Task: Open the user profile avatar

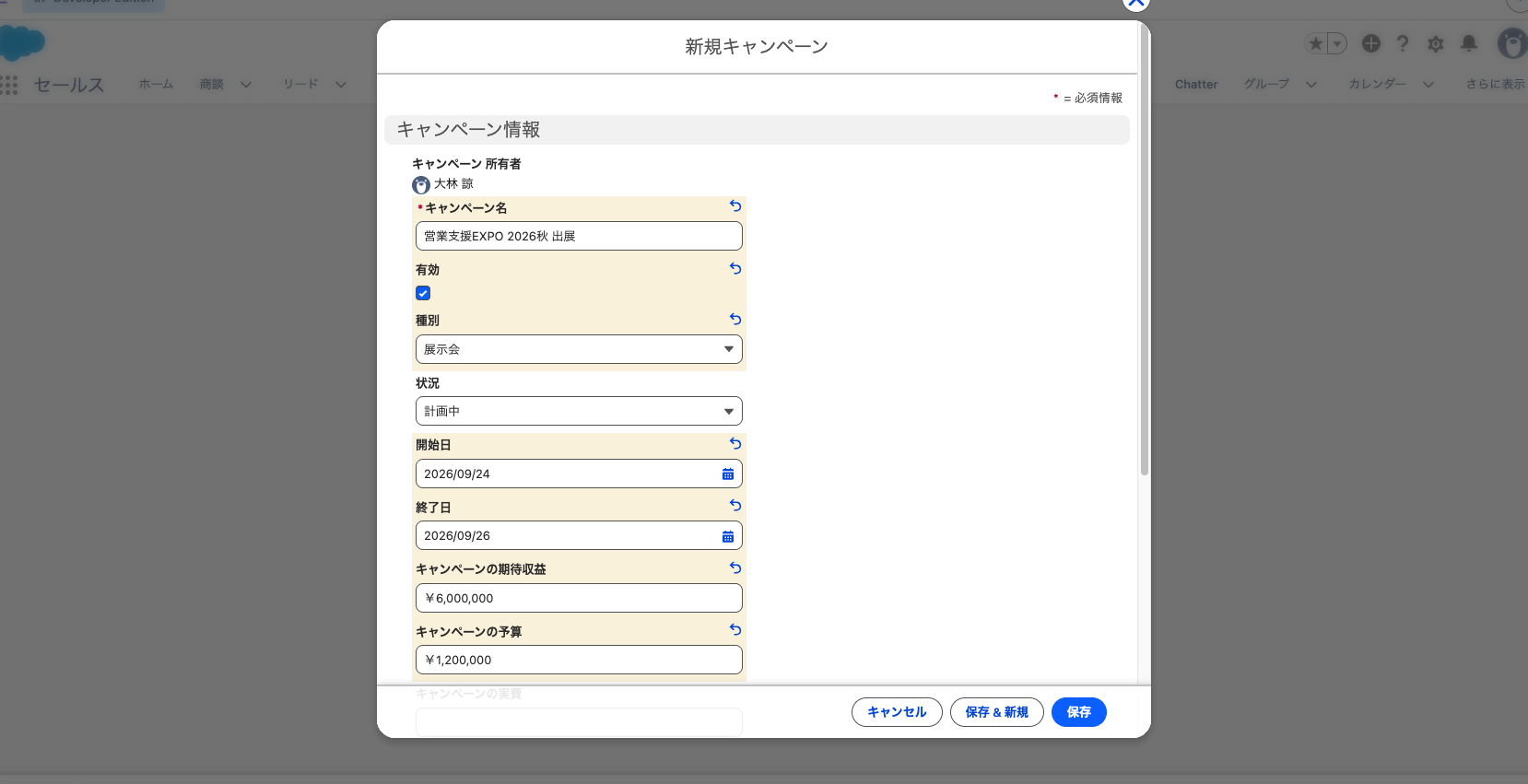Action: (1511, 43)
